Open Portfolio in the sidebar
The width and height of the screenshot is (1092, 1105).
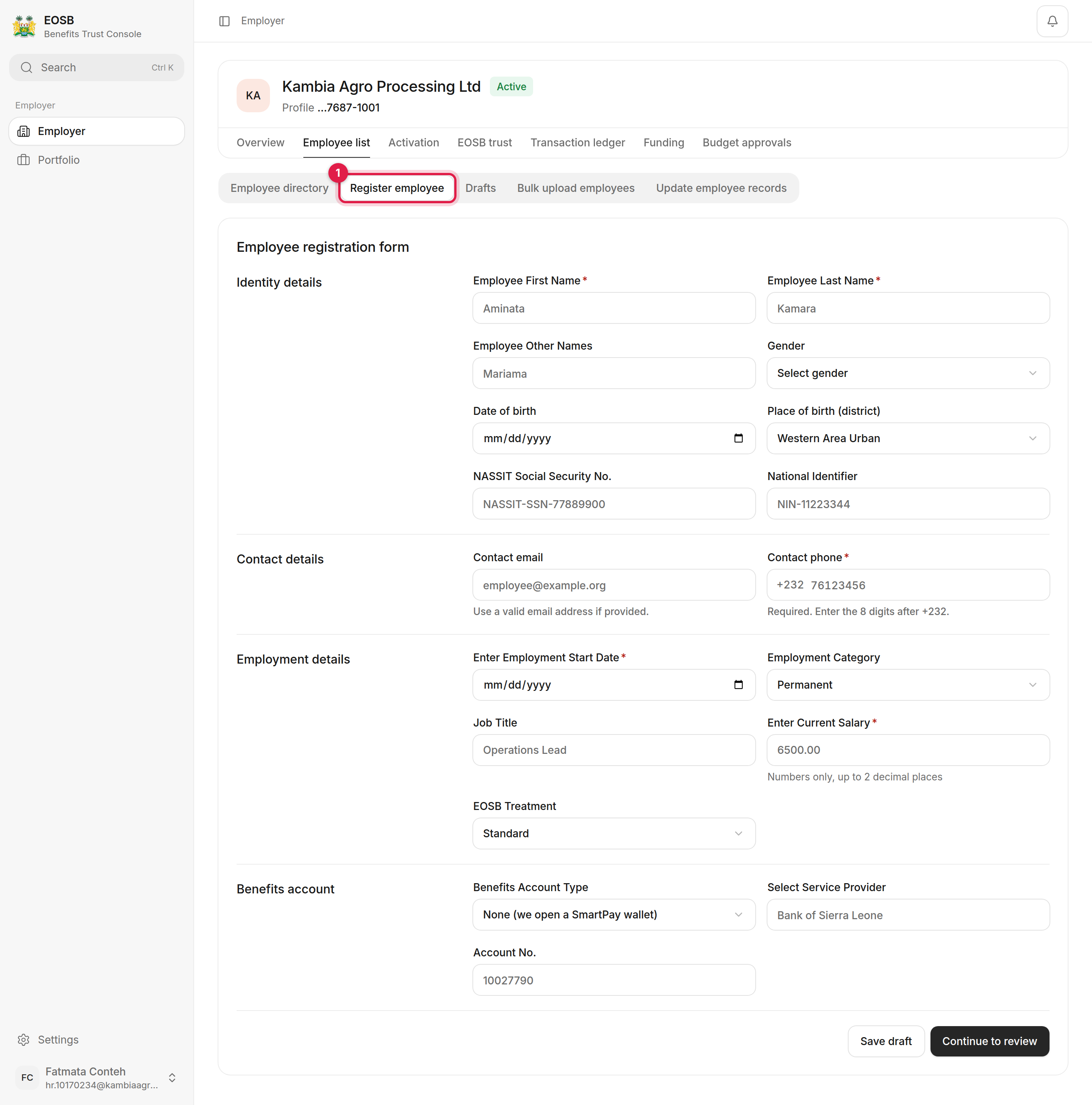97,160
